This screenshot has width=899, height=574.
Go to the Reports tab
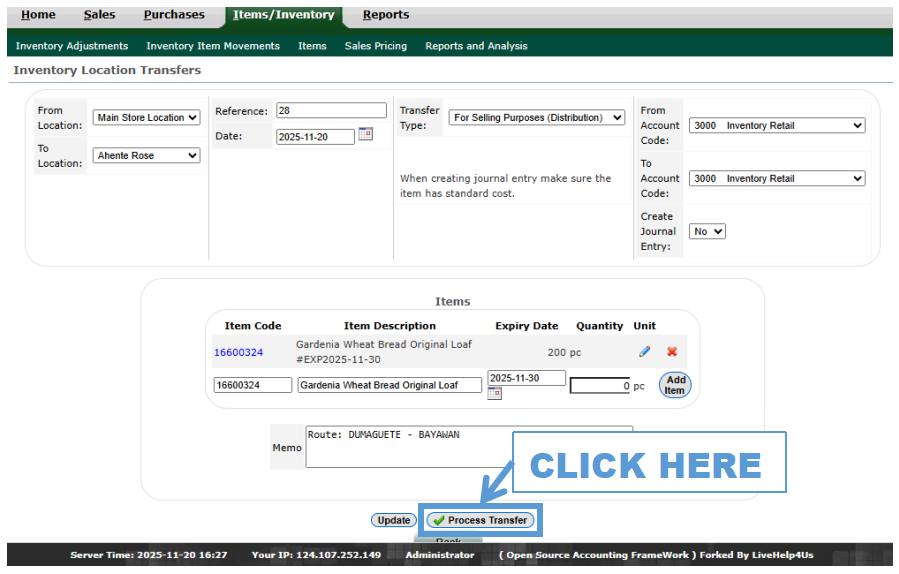(385, 15)
